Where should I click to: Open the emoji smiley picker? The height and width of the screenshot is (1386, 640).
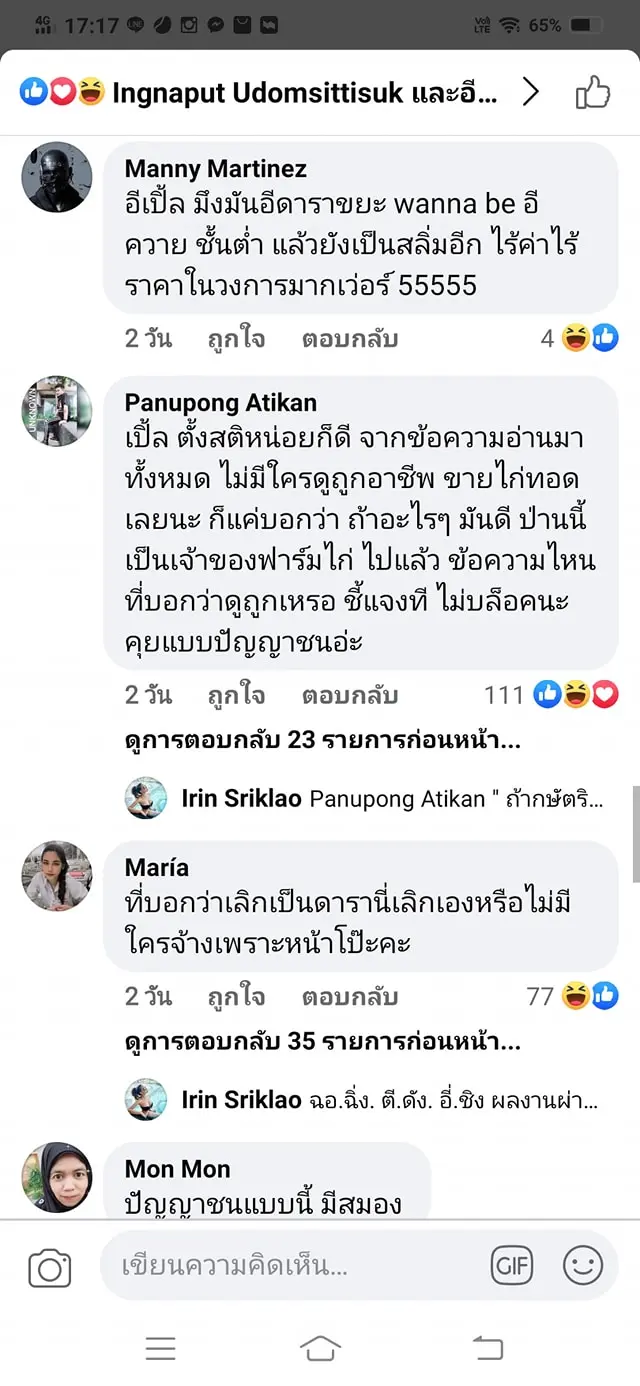[x=582, y=1266]
